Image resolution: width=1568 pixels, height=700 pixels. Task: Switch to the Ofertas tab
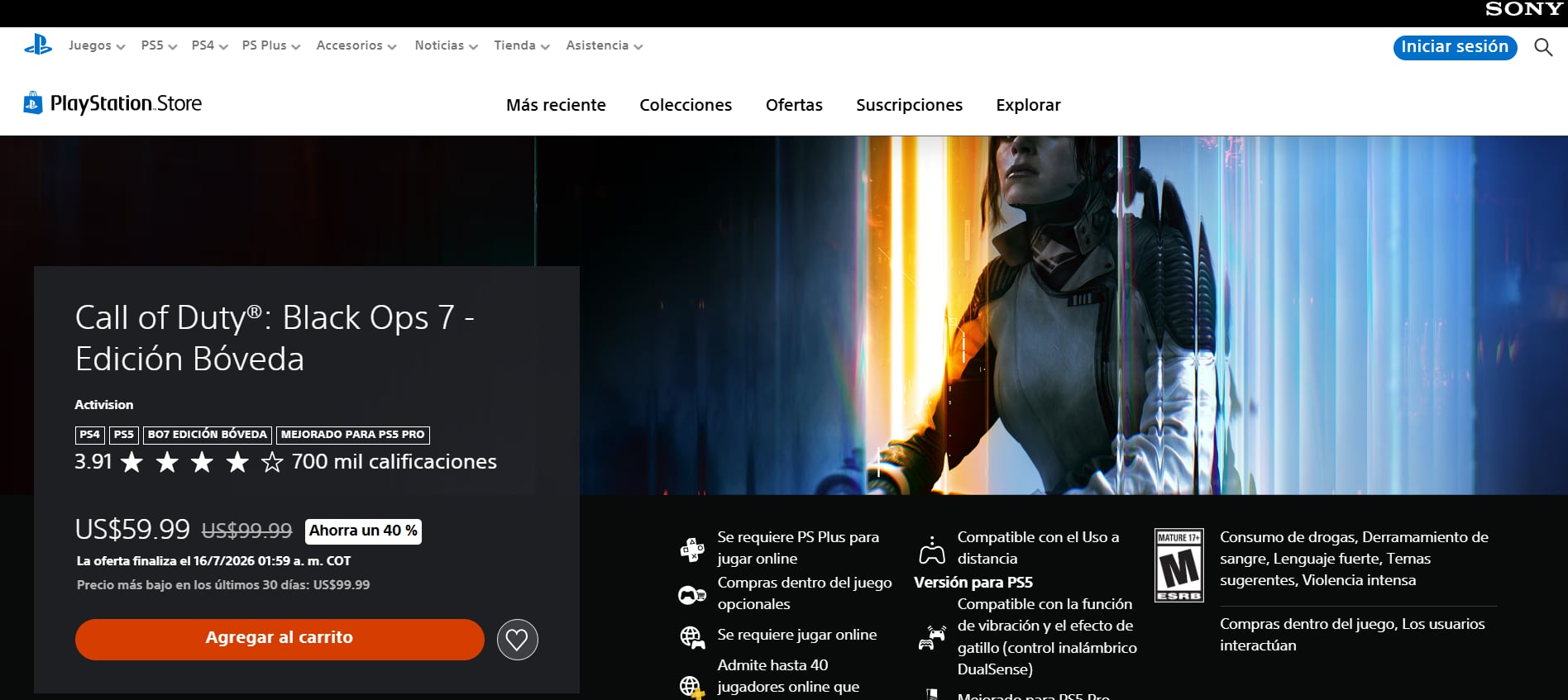tap(794, 105)
